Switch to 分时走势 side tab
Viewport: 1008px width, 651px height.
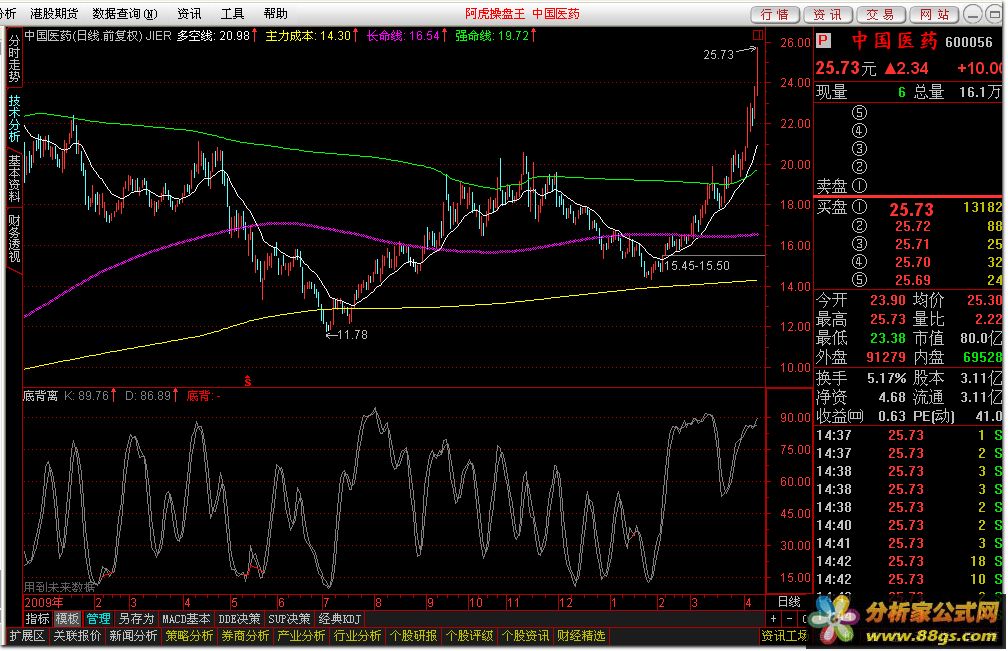tap(14, 58)
